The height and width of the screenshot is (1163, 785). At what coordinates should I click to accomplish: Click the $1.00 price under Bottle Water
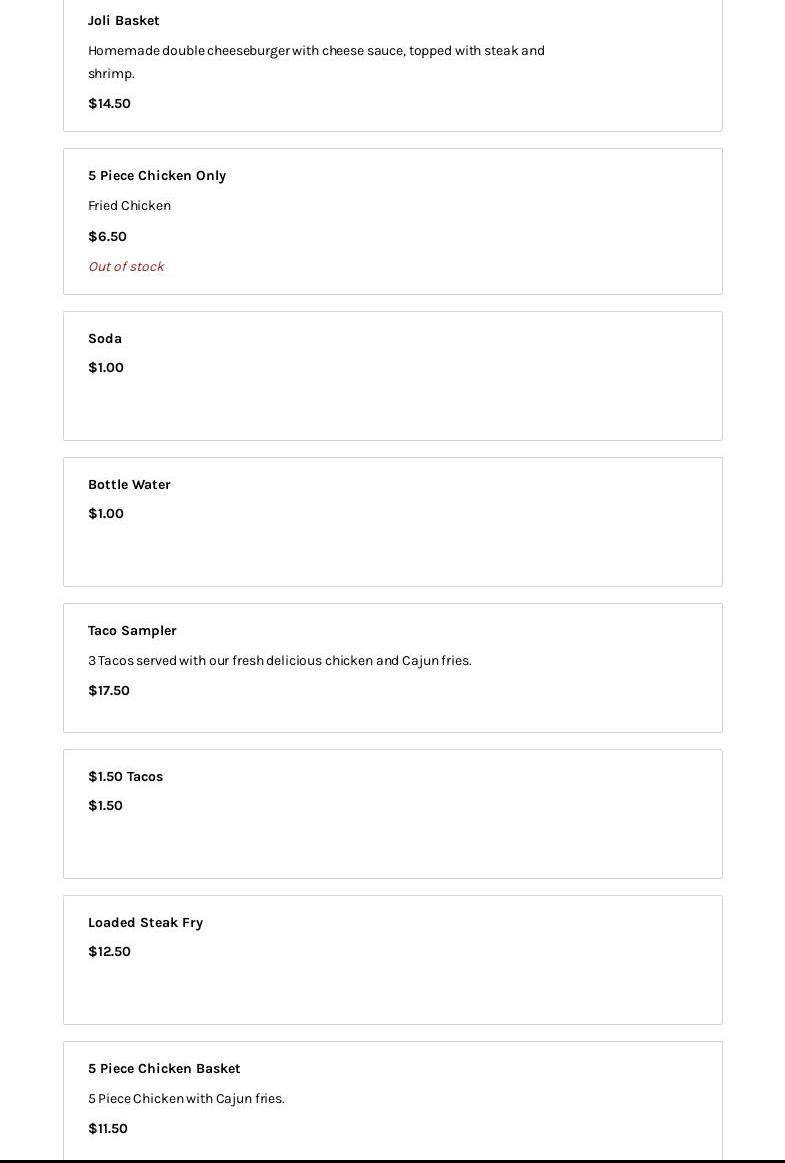pos(106,513)
